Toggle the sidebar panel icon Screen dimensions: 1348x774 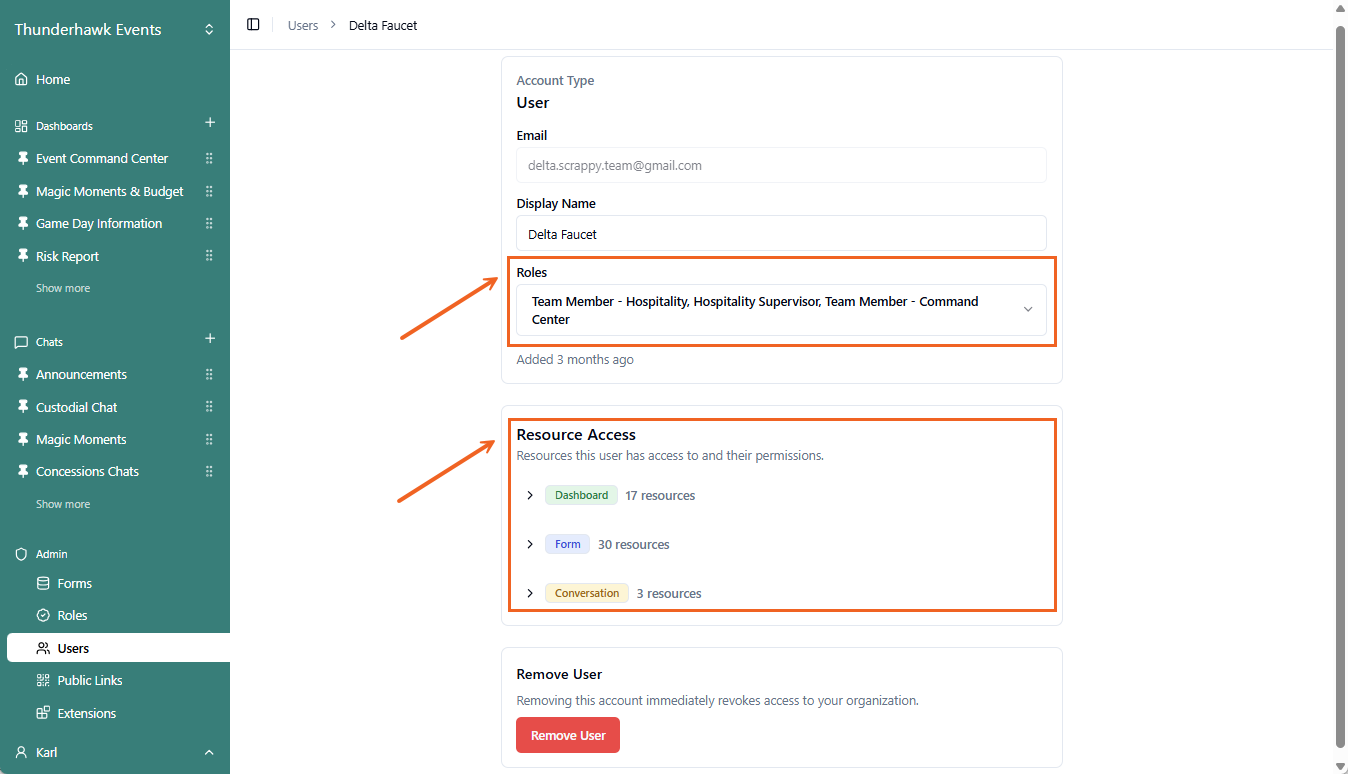tap(253, 25)
